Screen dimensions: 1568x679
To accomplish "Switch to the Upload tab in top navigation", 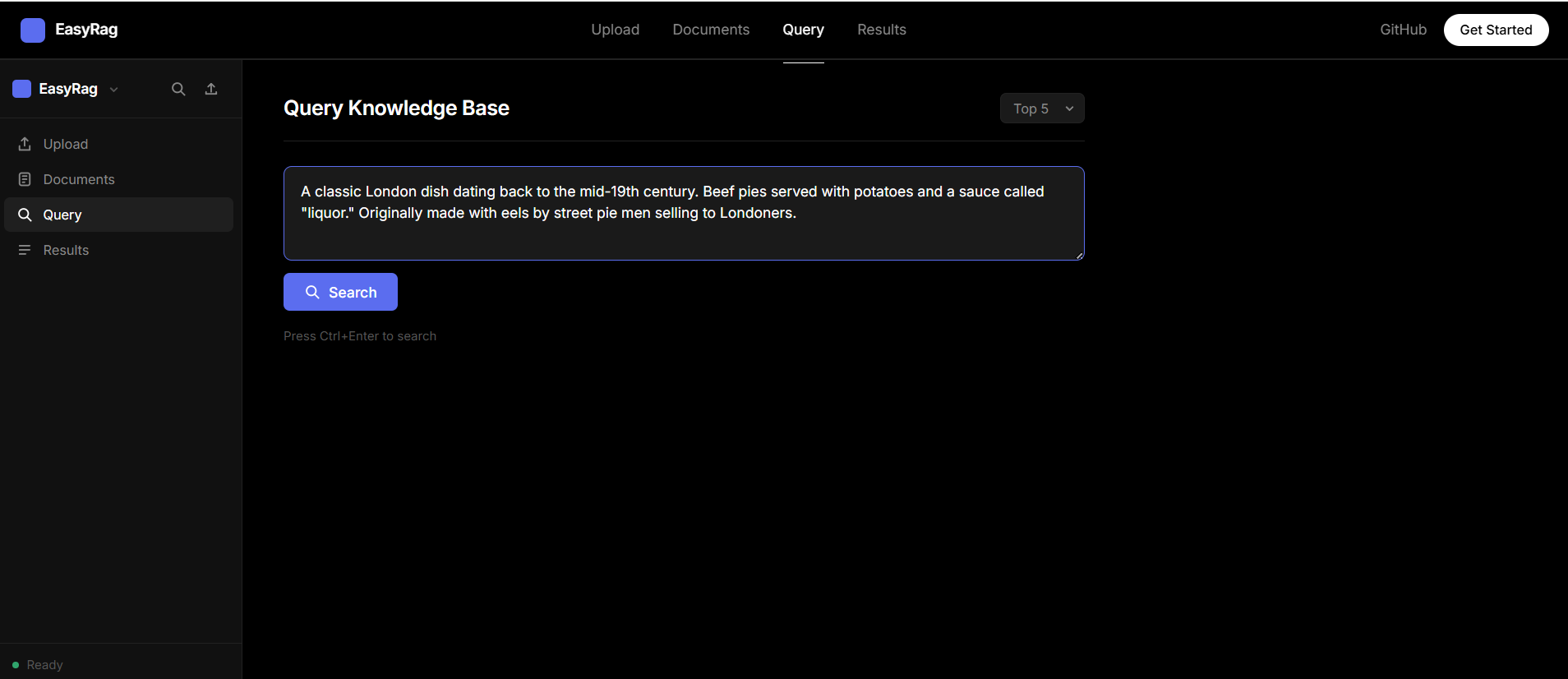I will [616, 30].
